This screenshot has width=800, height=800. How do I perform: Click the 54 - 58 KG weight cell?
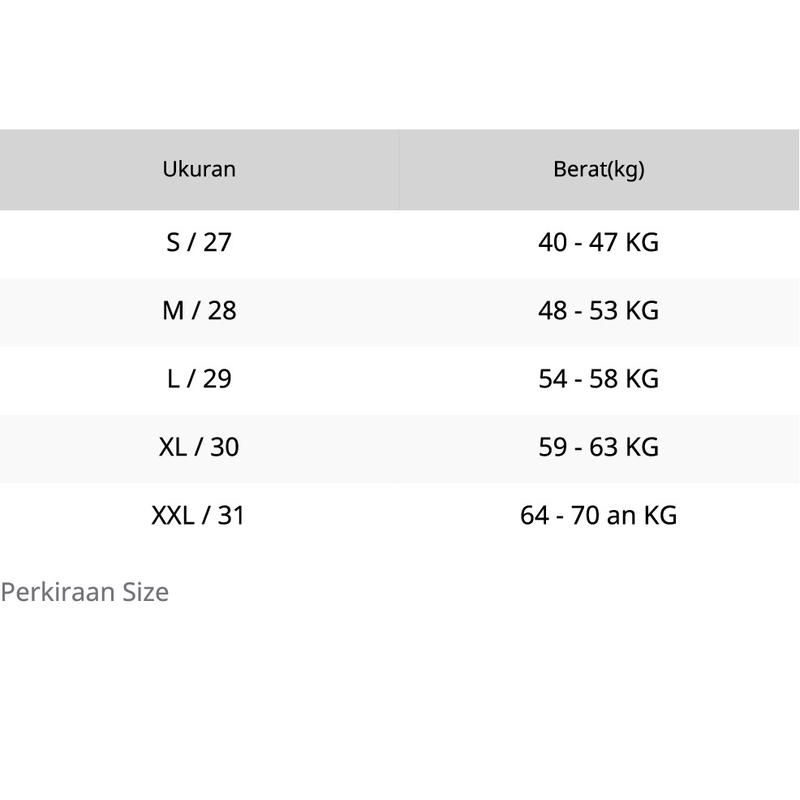599,379
